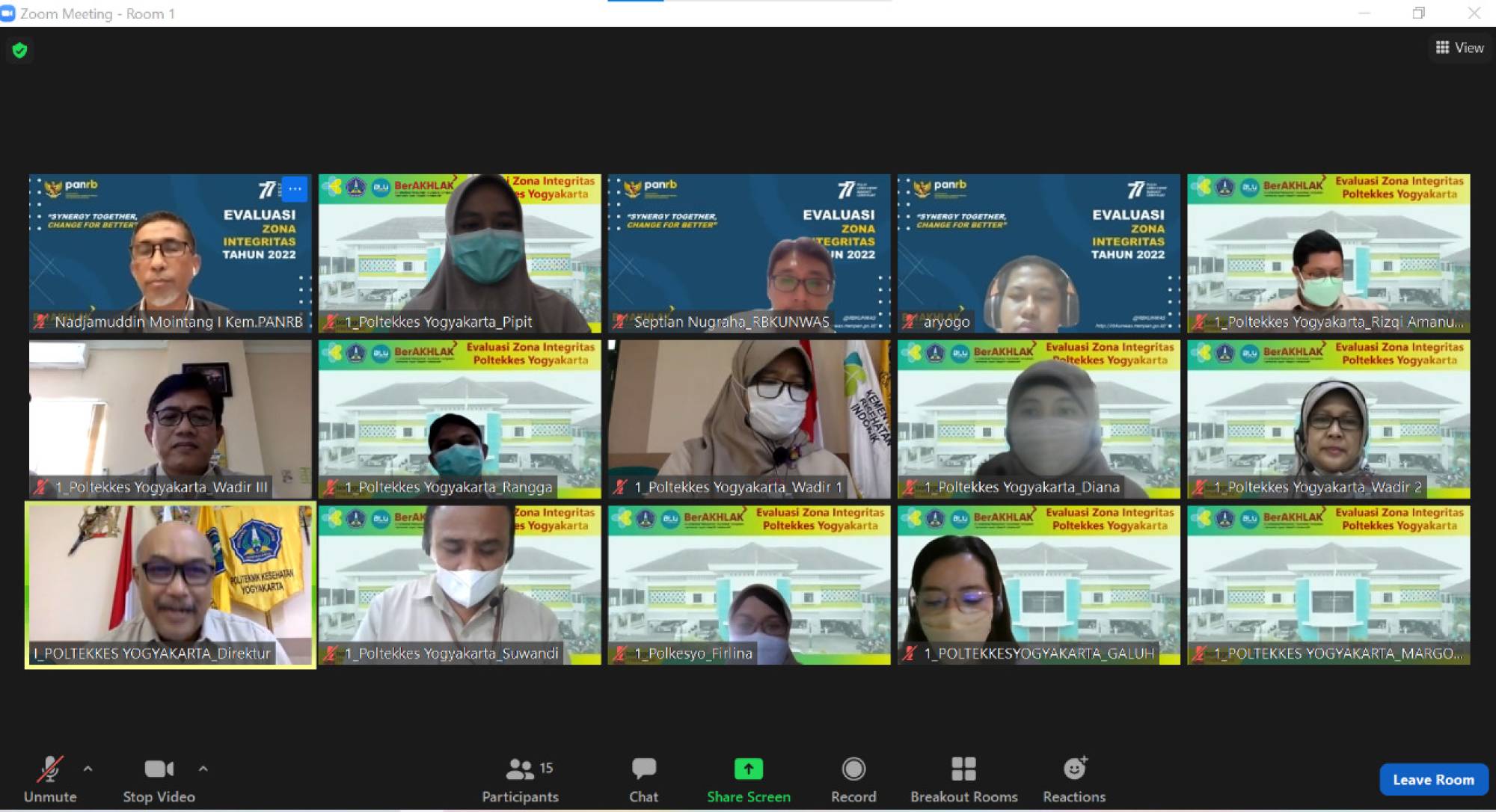Open more options on Nadjamuddin's video tile
Screen dimensions: 1496x812
(295, 189)
